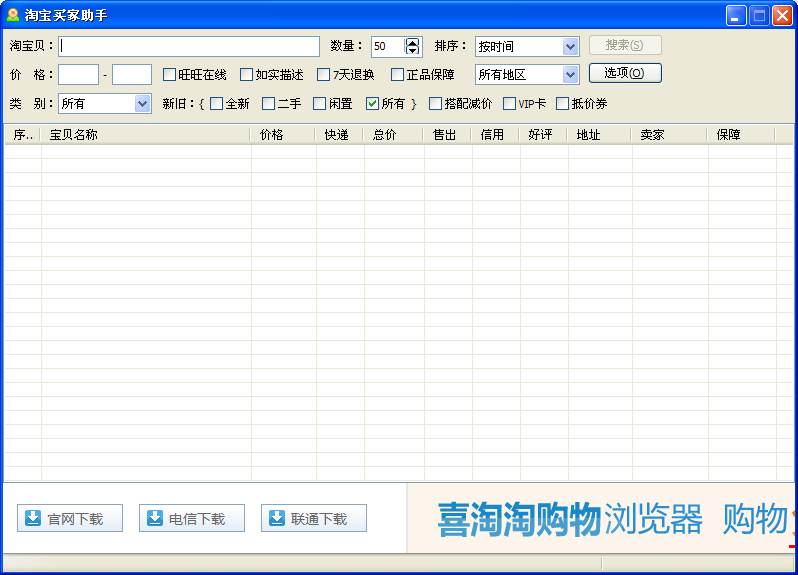Viewport: 798px width, 575px height.
Task: Open the 排序 dropdown set to 按时间
Action: (x=527, y=46)
